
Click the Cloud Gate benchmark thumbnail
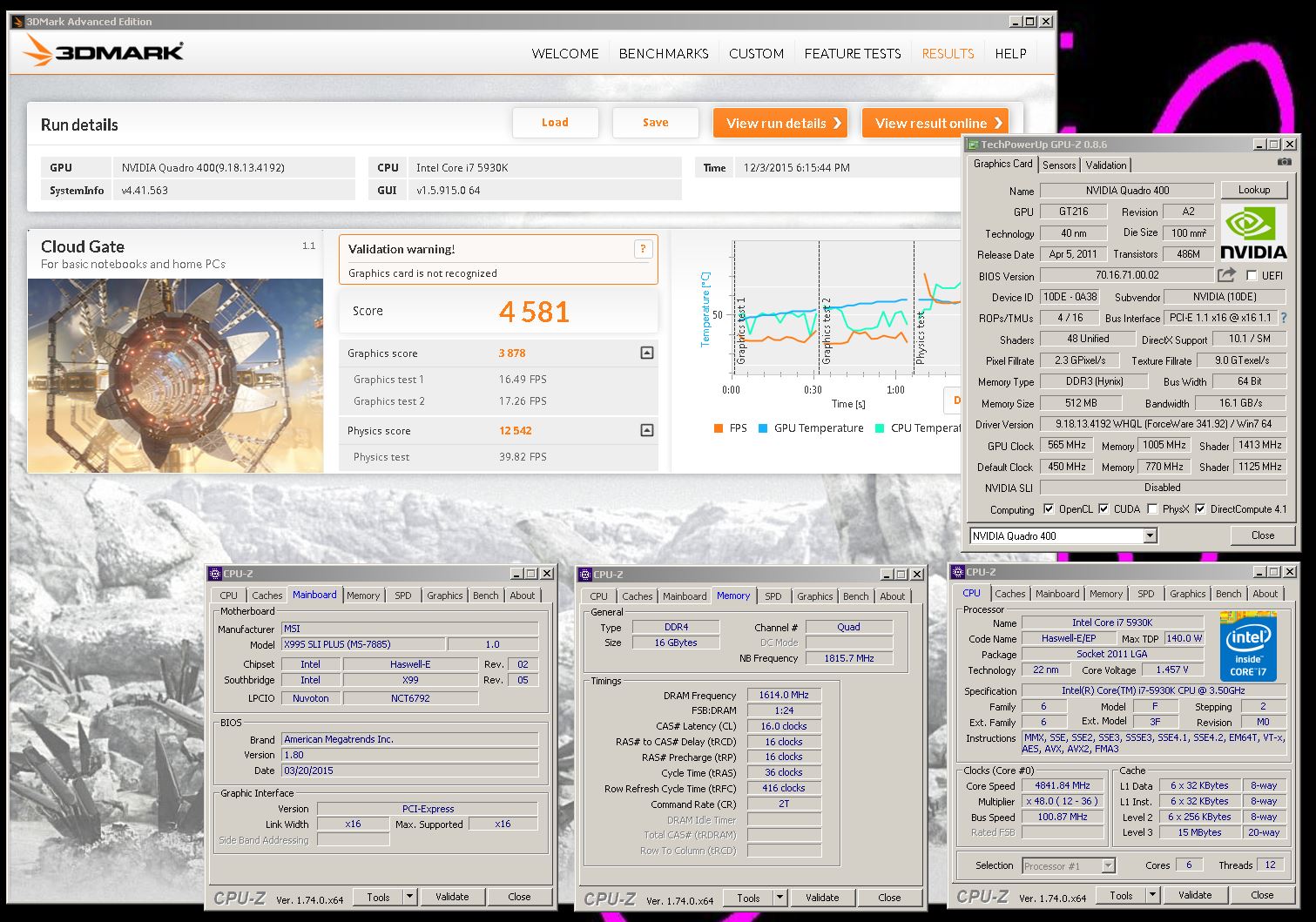(x=175, y=375)
